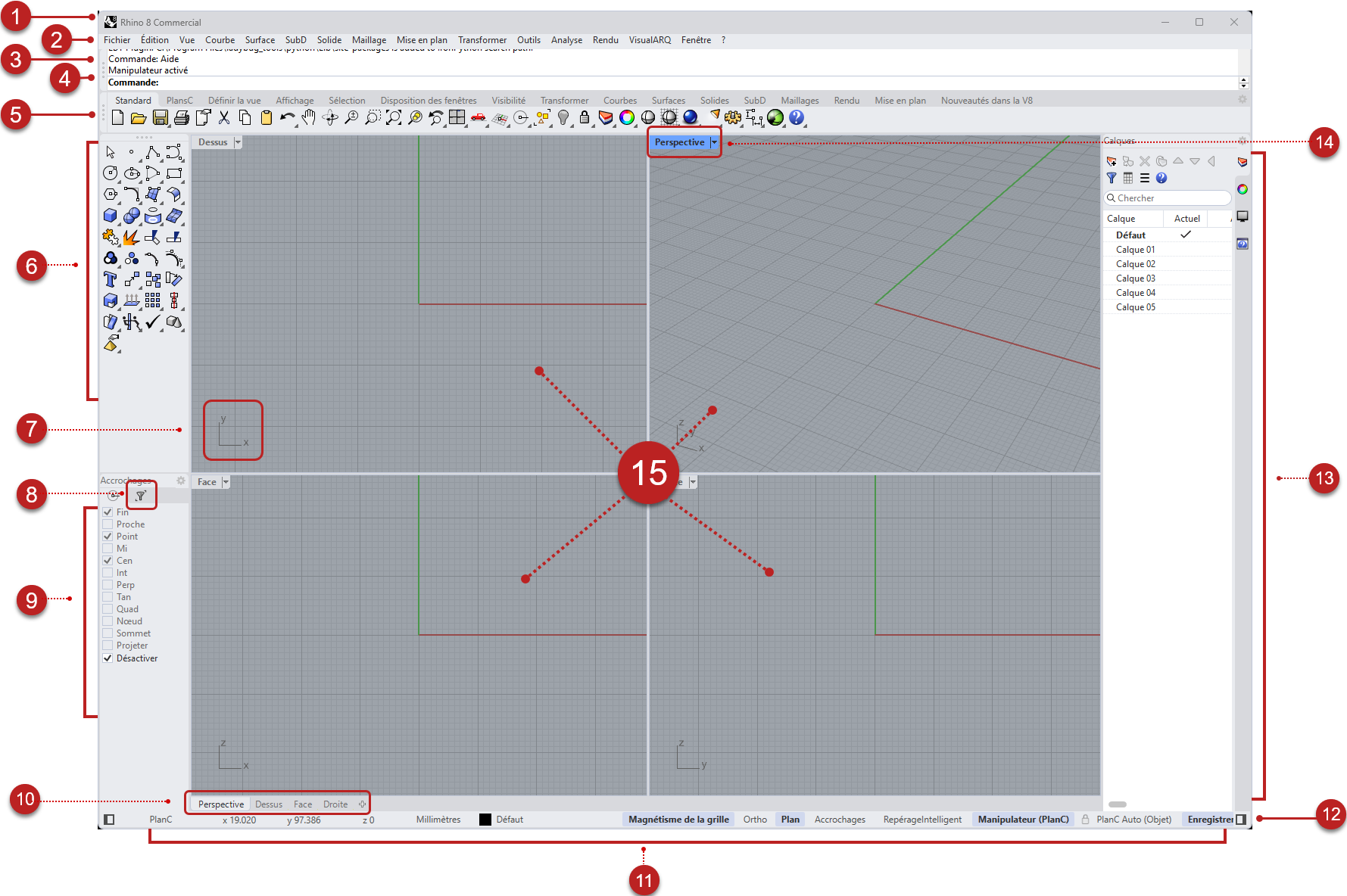The height and width of the screenshot is (896, 1347).
Task: Select the Box solid tool in sidebar
Action: click(x=111, y=216)
